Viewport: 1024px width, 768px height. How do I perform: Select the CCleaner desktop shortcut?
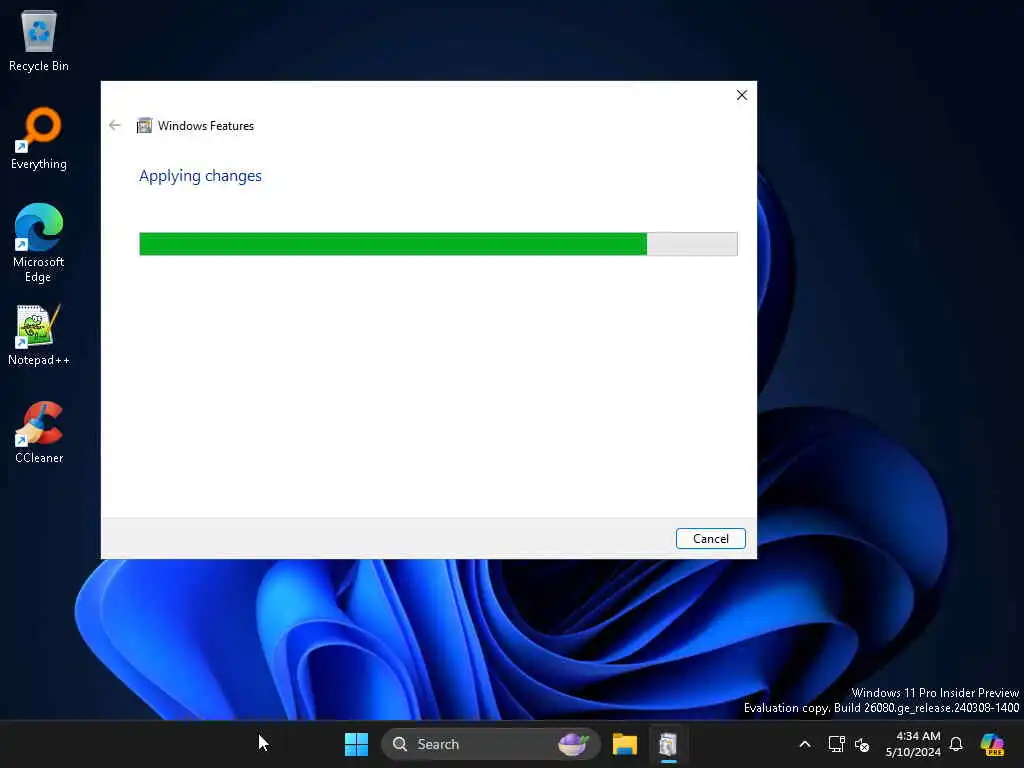(x=39, y=432)
